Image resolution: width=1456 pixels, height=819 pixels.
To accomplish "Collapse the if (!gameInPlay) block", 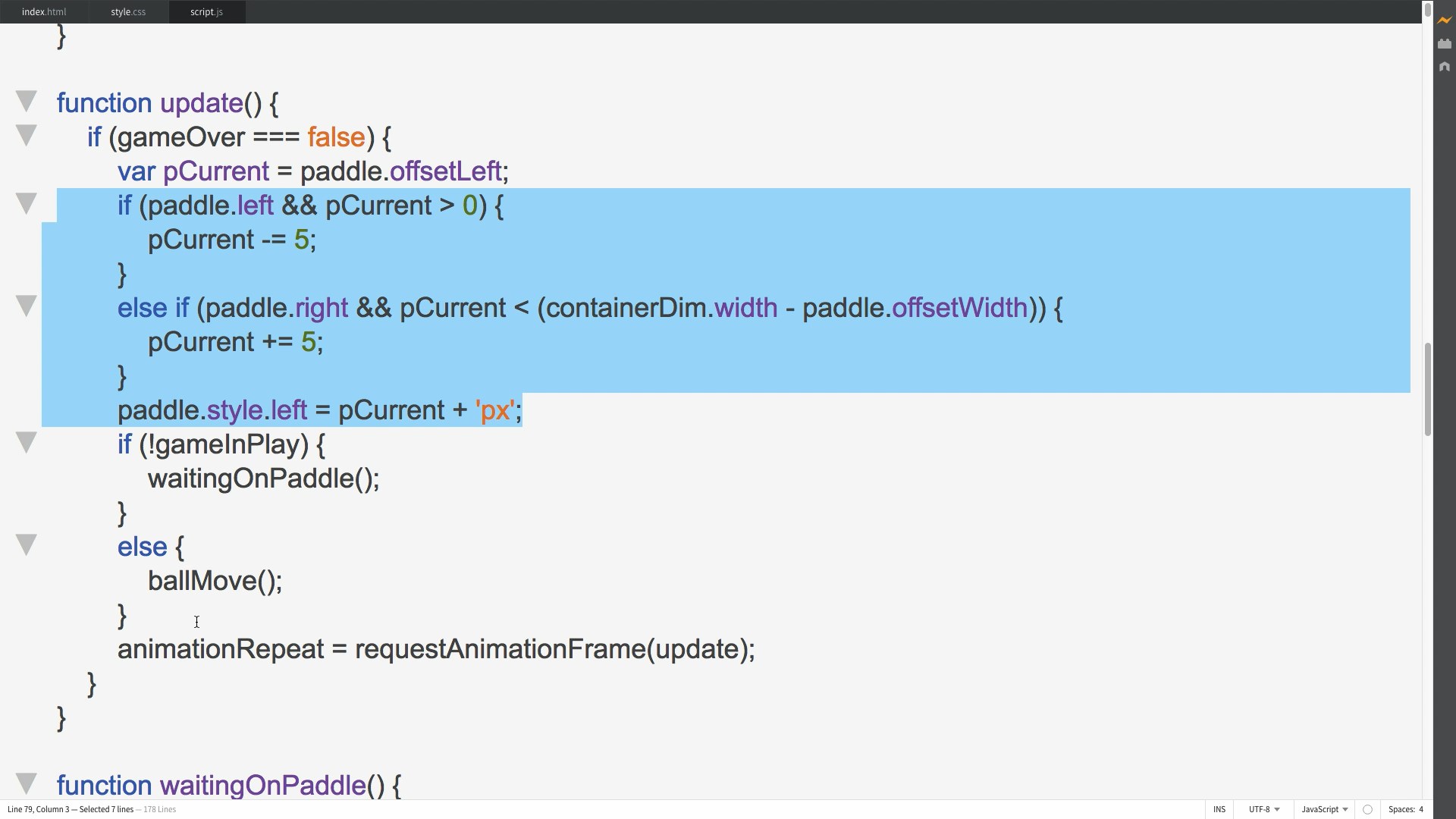I will click(26, 442).
